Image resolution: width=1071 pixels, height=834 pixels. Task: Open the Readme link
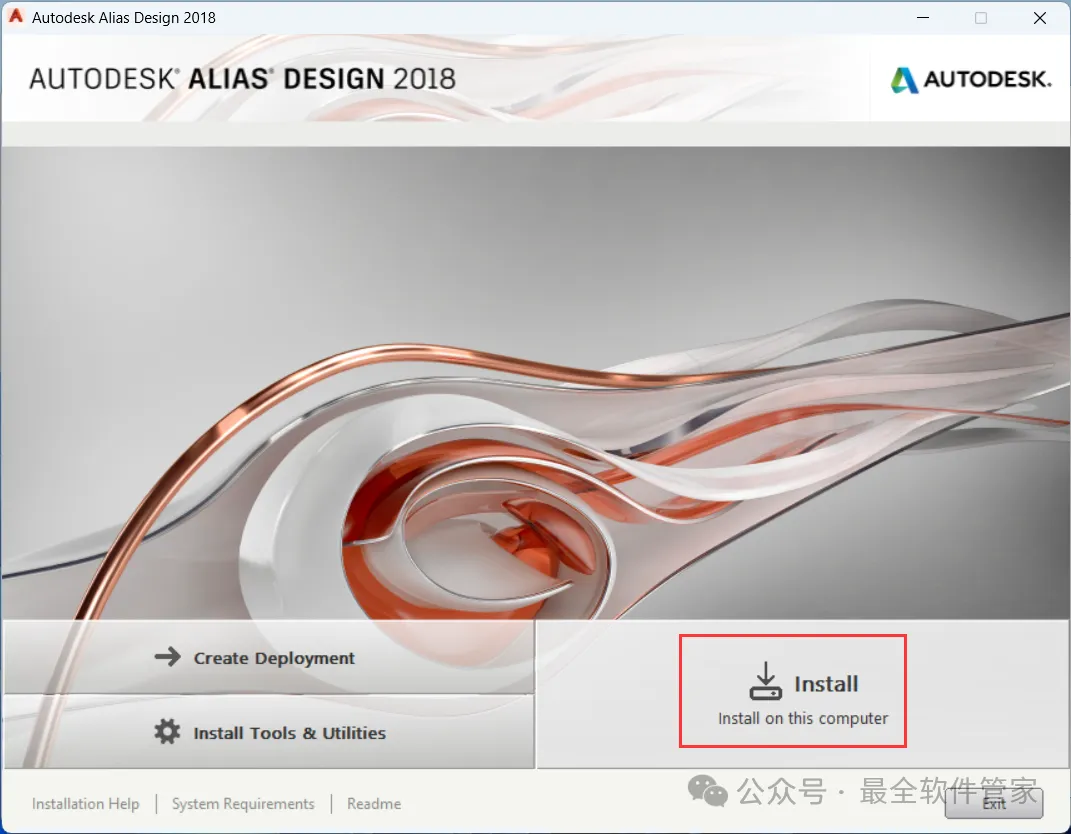pos(374,804)
